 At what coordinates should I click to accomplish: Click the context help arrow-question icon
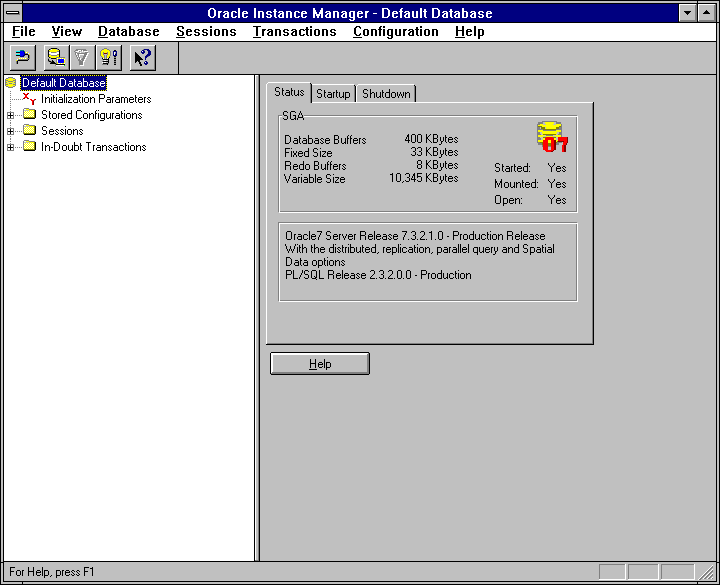[142, 58]
